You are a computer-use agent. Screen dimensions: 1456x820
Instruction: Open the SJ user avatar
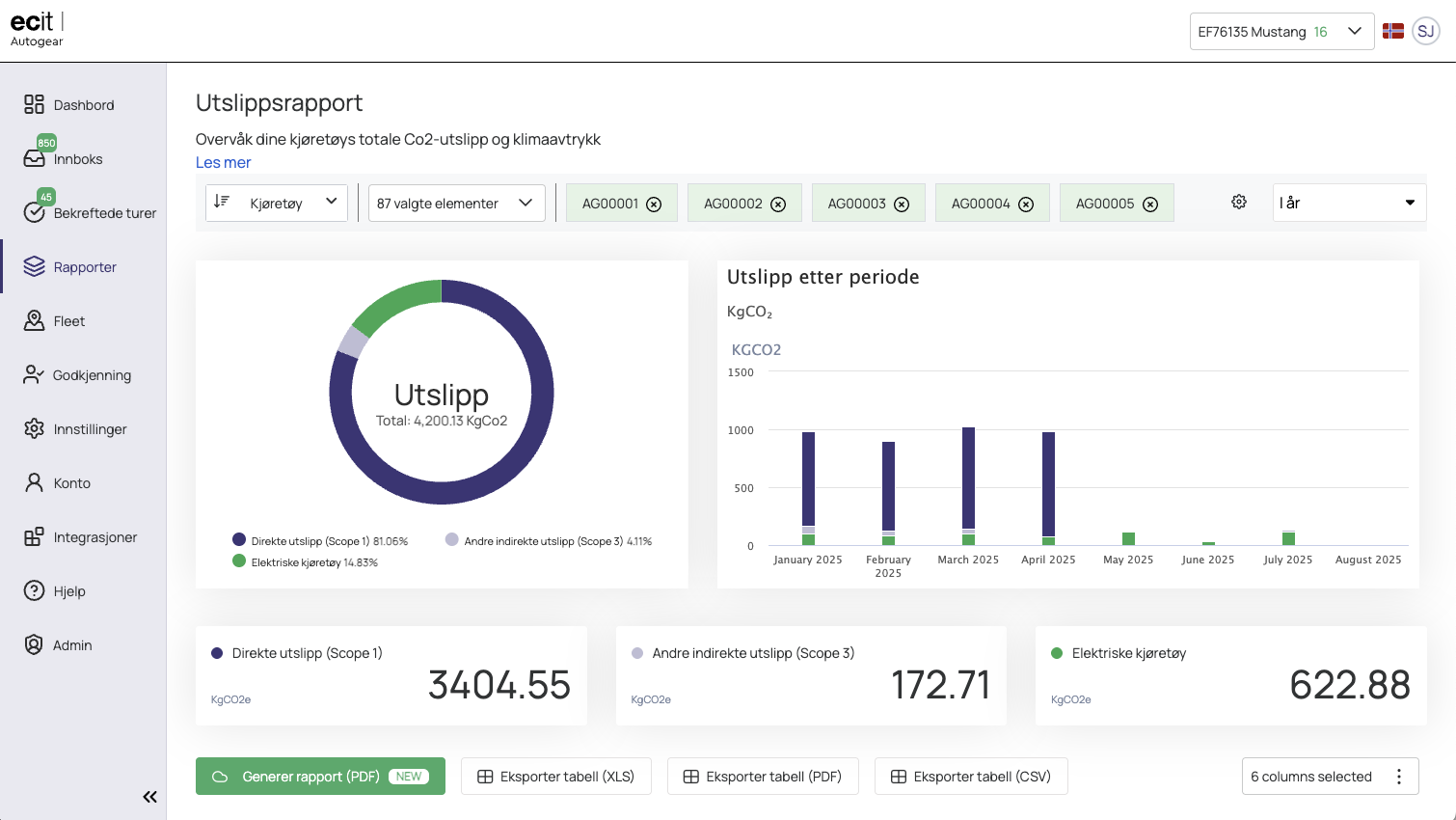[x=1425, y=31]
